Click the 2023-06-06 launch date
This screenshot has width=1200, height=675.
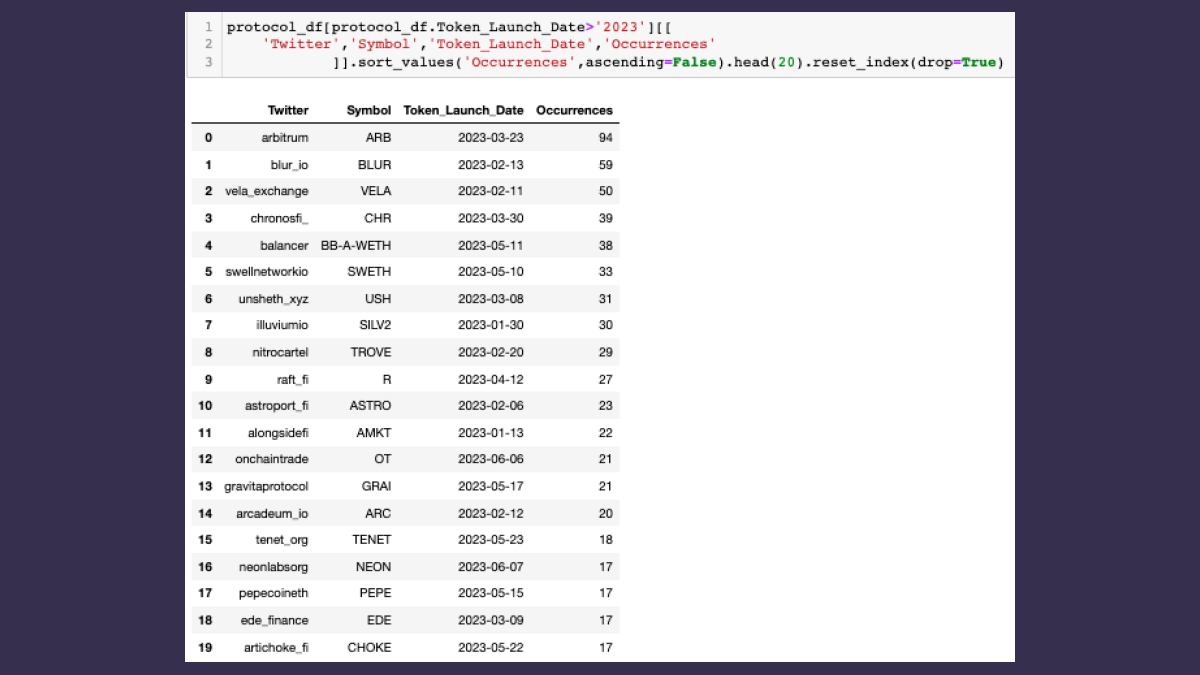pos(491,459)
